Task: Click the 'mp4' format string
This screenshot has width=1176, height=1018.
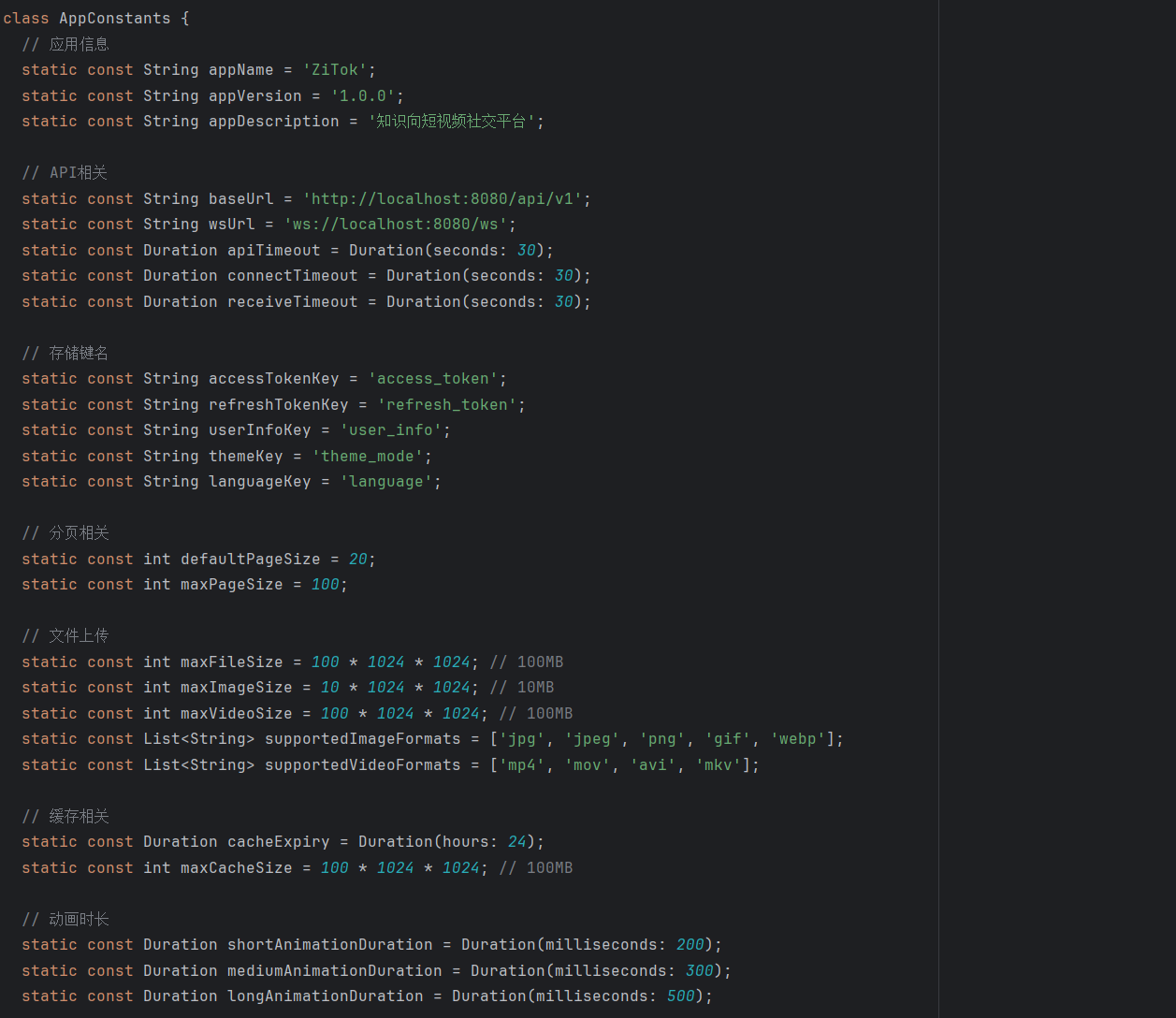Action: pos(522,765)
